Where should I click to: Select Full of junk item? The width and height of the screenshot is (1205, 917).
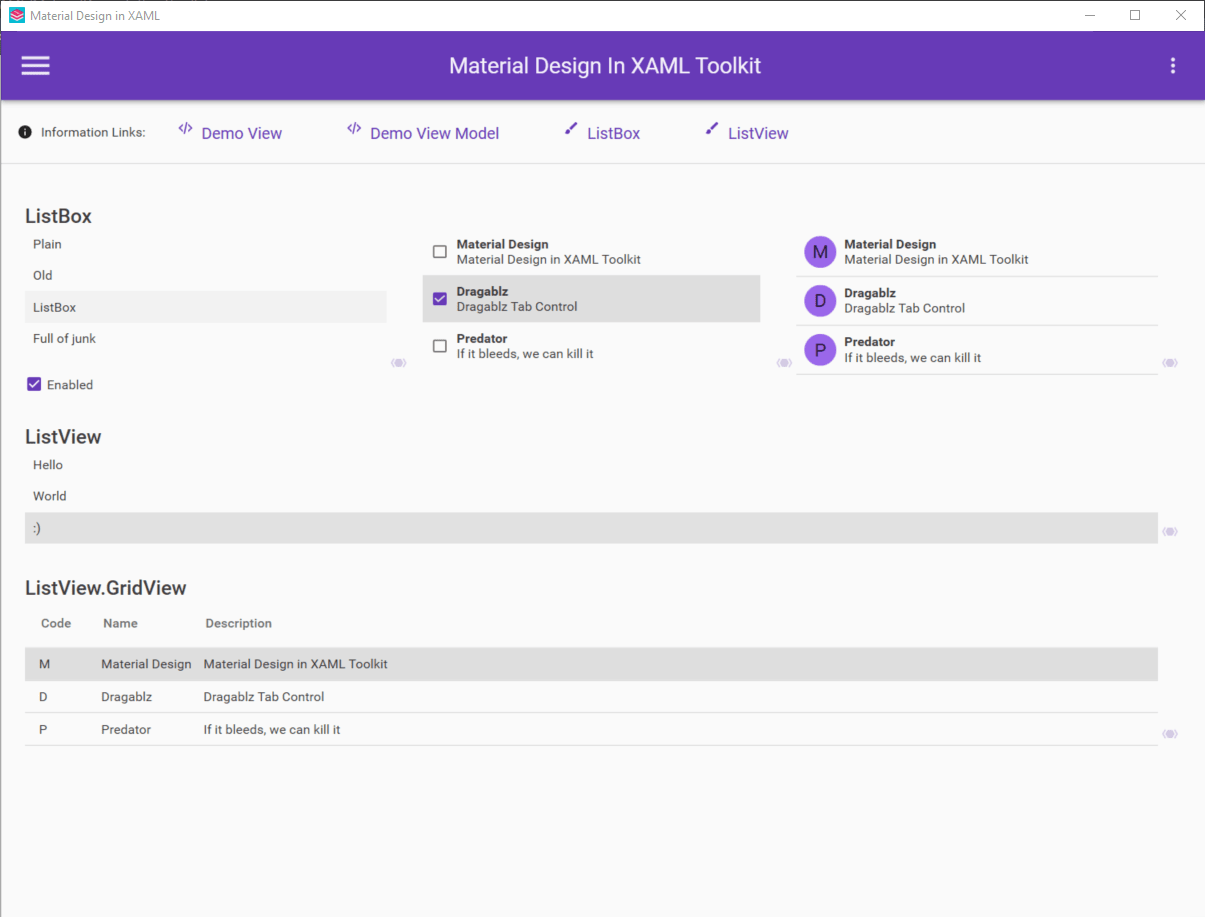pos(206,338)
